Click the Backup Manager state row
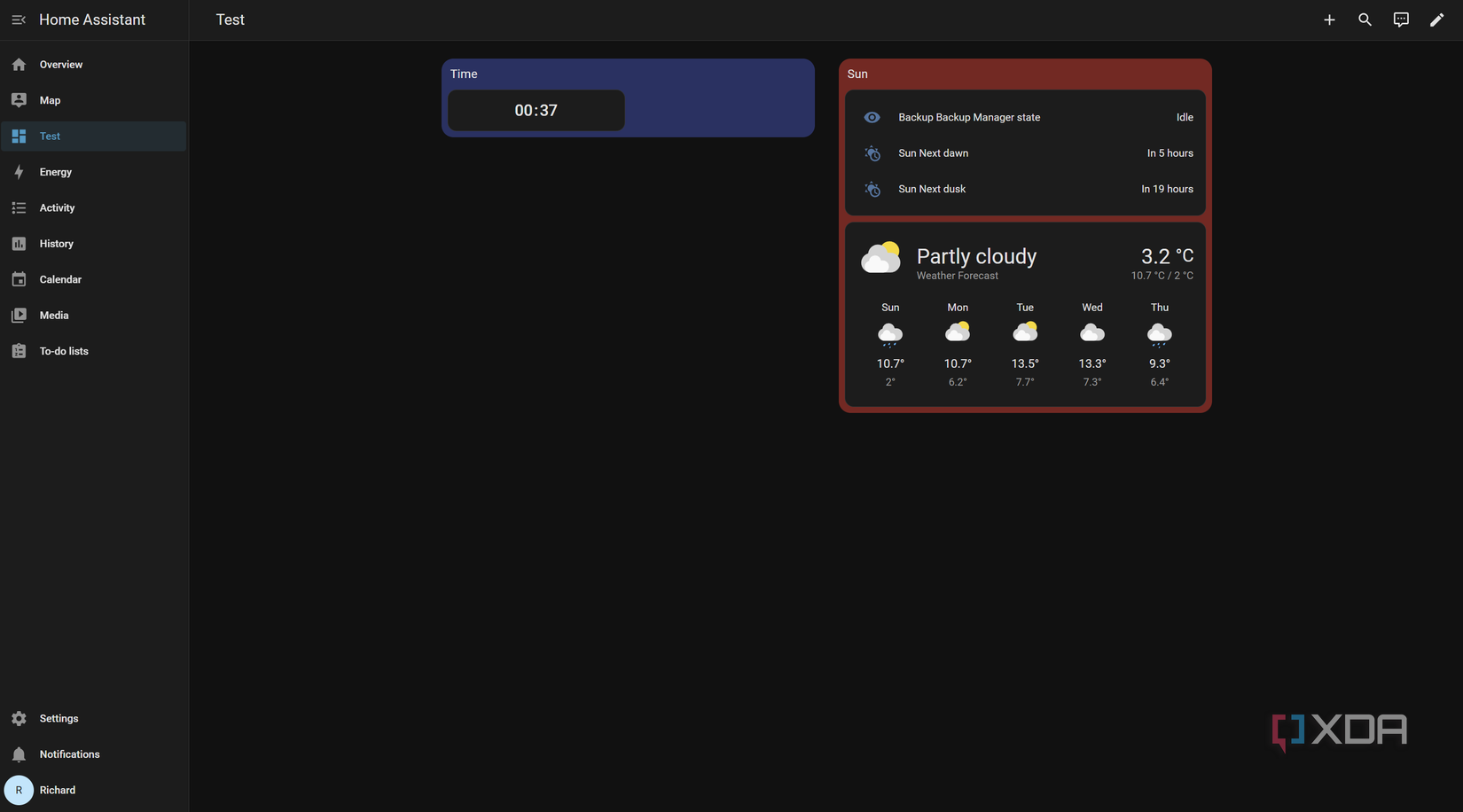Image resolution: width=1463 pixels, height=812 pixels. pyautogui.click(x=1026, y=117)
